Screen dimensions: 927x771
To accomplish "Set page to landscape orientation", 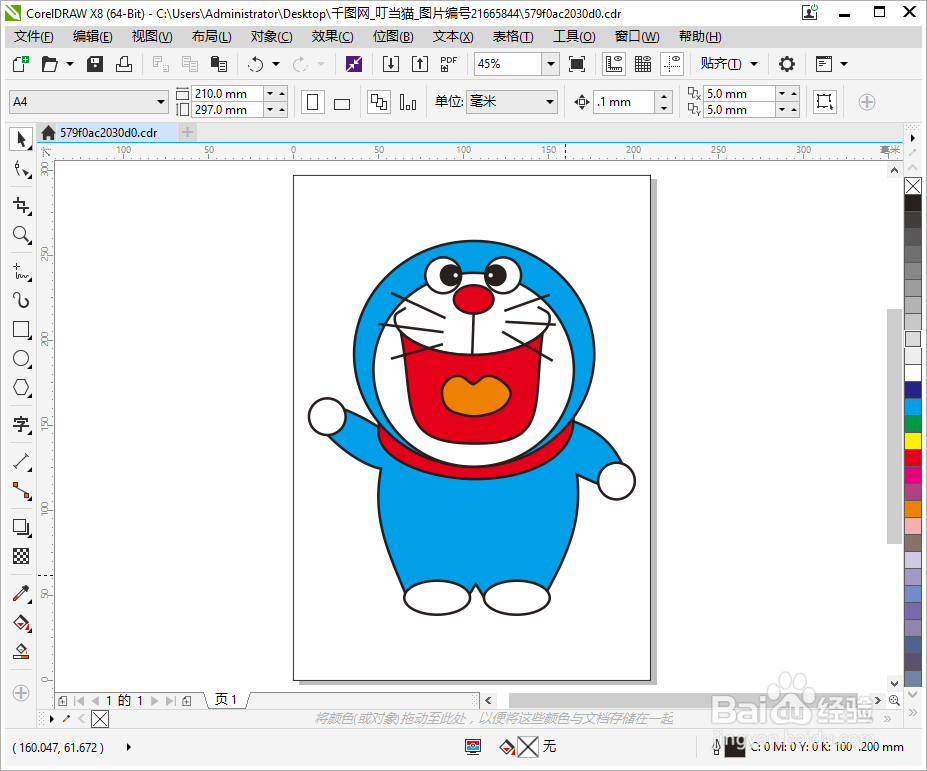I will pyautogui.click(x=342, y=102).
